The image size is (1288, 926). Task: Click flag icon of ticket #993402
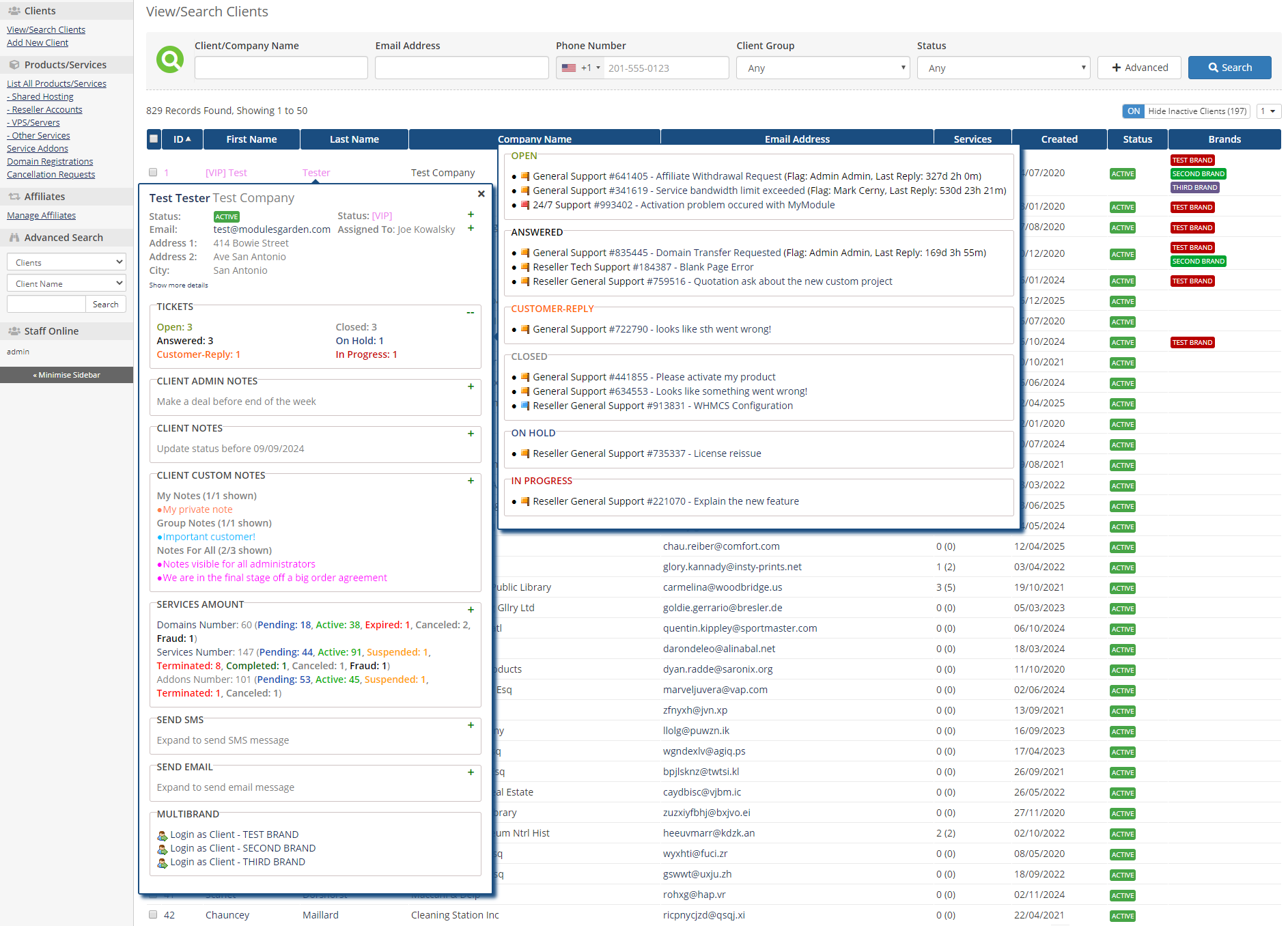[525, 205]
